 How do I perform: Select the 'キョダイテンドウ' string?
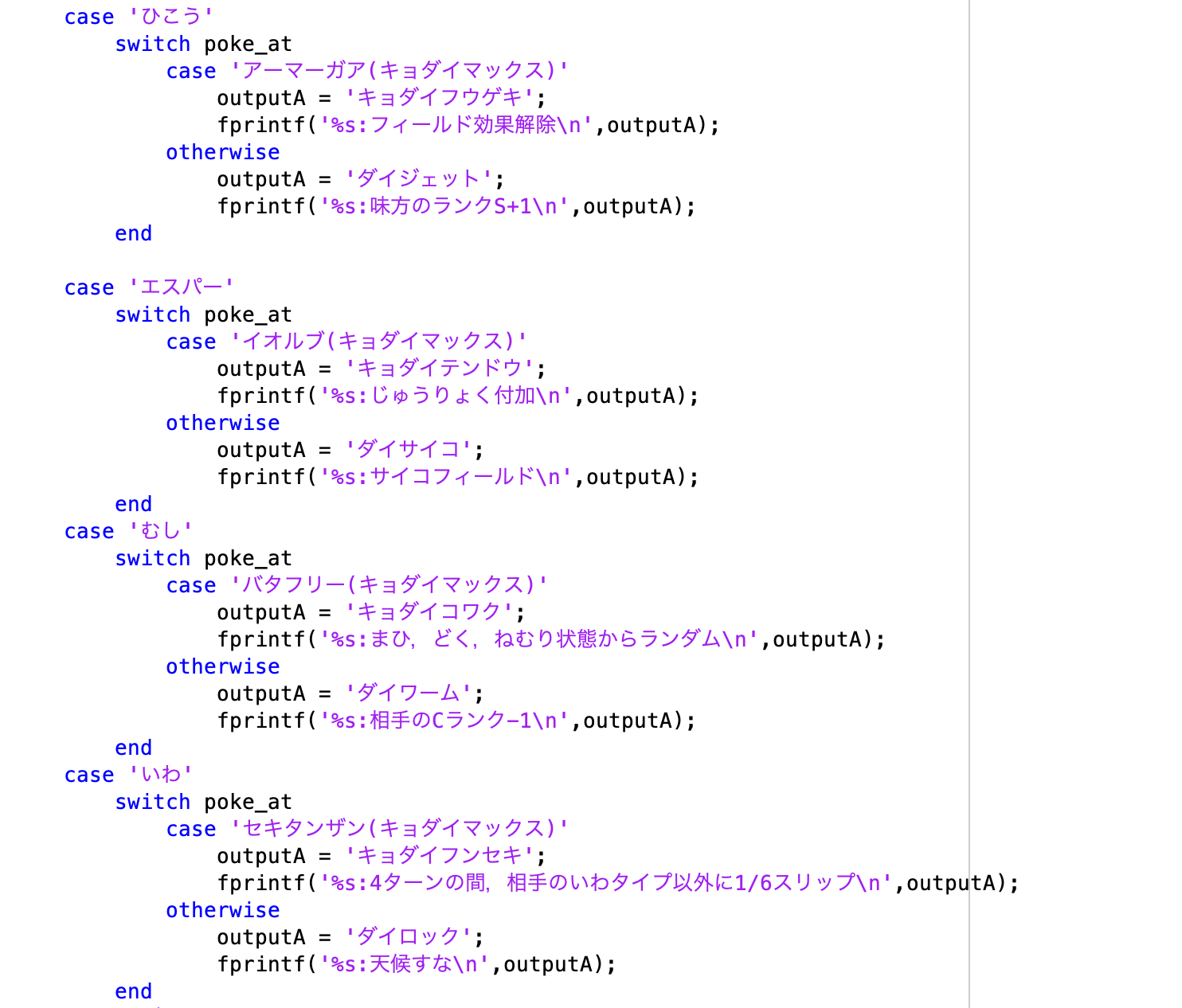click(440, 369)
